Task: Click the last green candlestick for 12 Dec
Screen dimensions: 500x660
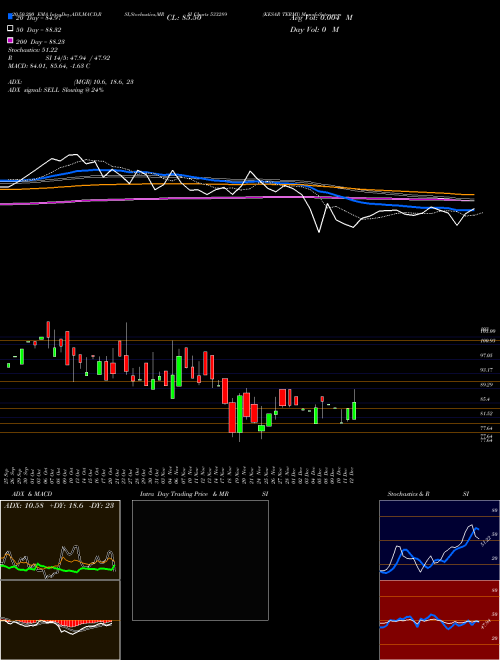Action: tap(354, 411)
